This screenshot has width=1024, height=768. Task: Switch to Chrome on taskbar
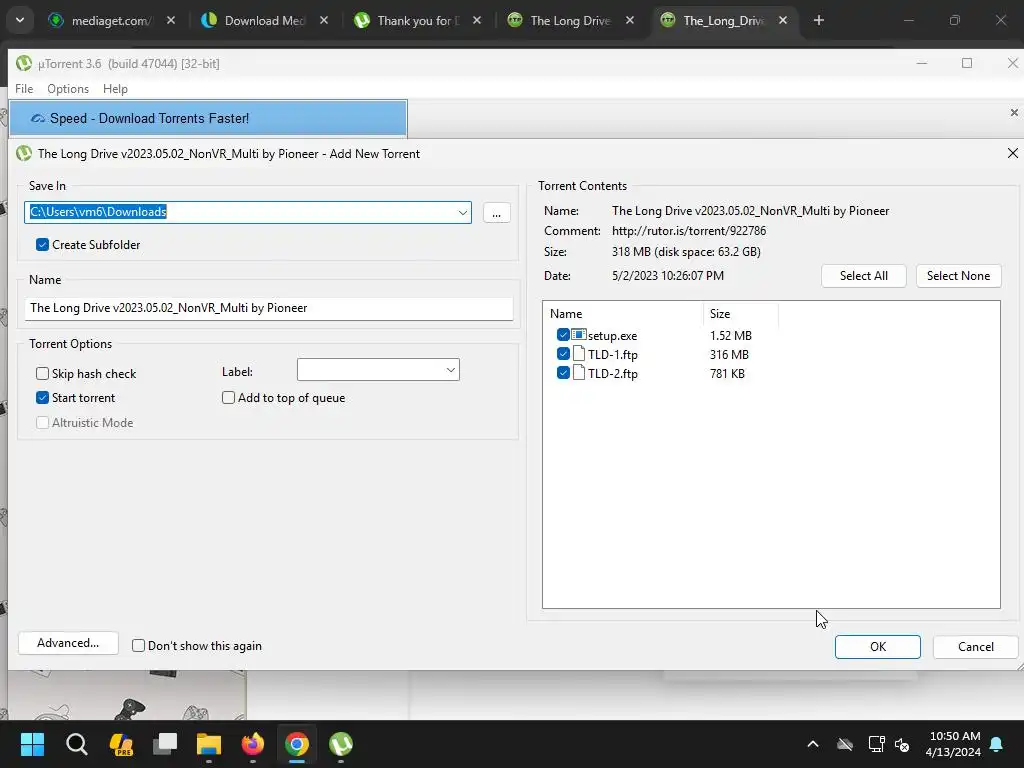pyautogui.click(x=296, y=744)
